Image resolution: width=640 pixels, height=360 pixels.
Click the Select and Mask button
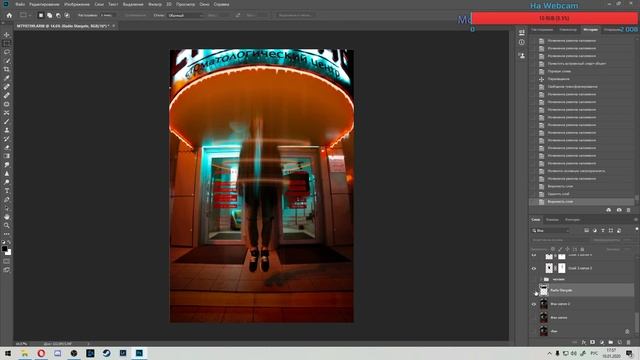coord(295,15)
